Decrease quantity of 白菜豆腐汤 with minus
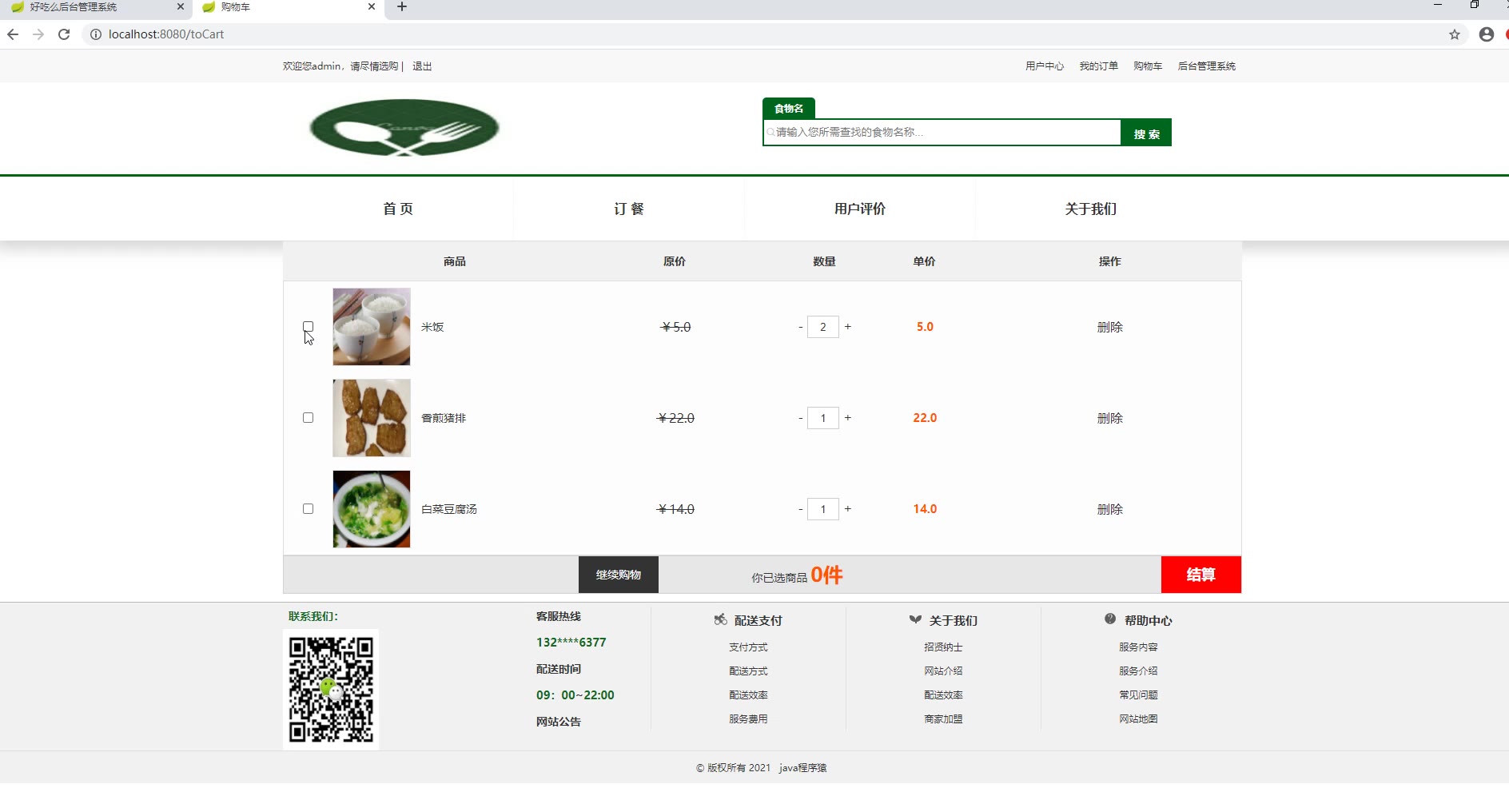The width and height of the screenshot is (1509, 812). (800, 509)
